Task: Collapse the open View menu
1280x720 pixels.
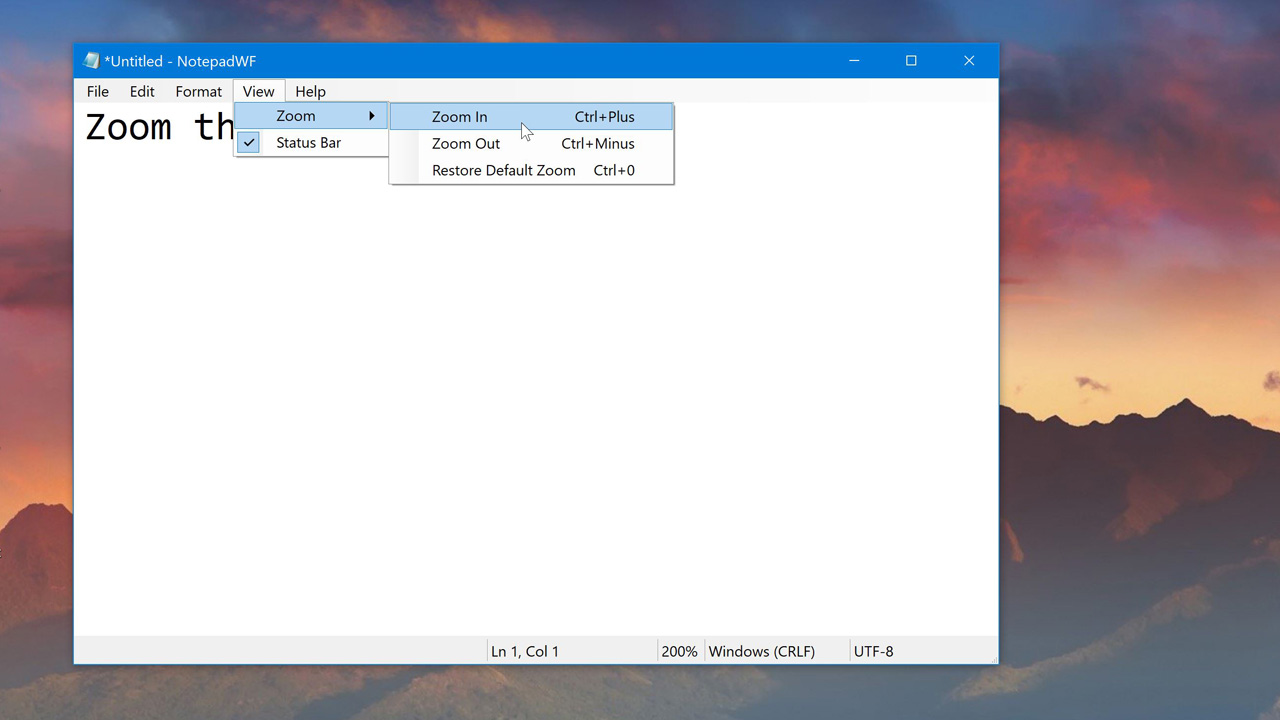Action: click(x=258, y=91)
